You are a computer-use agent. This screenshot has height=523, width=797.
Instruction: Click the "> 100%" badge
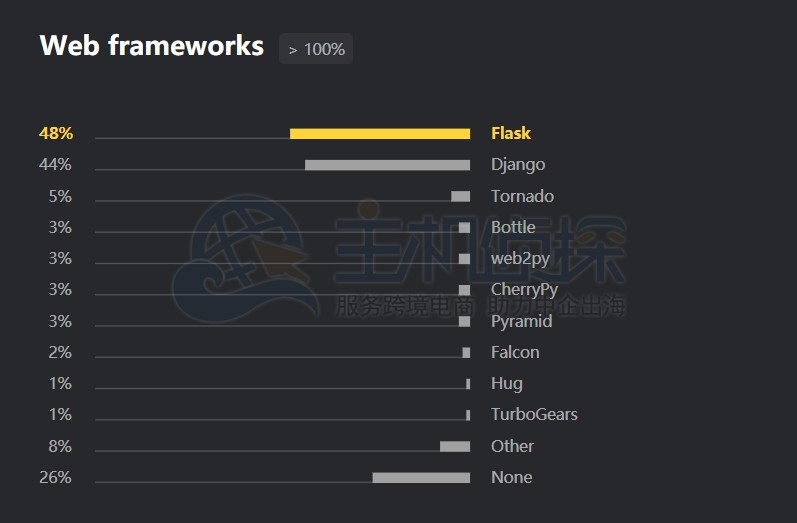tap(316, 49)
